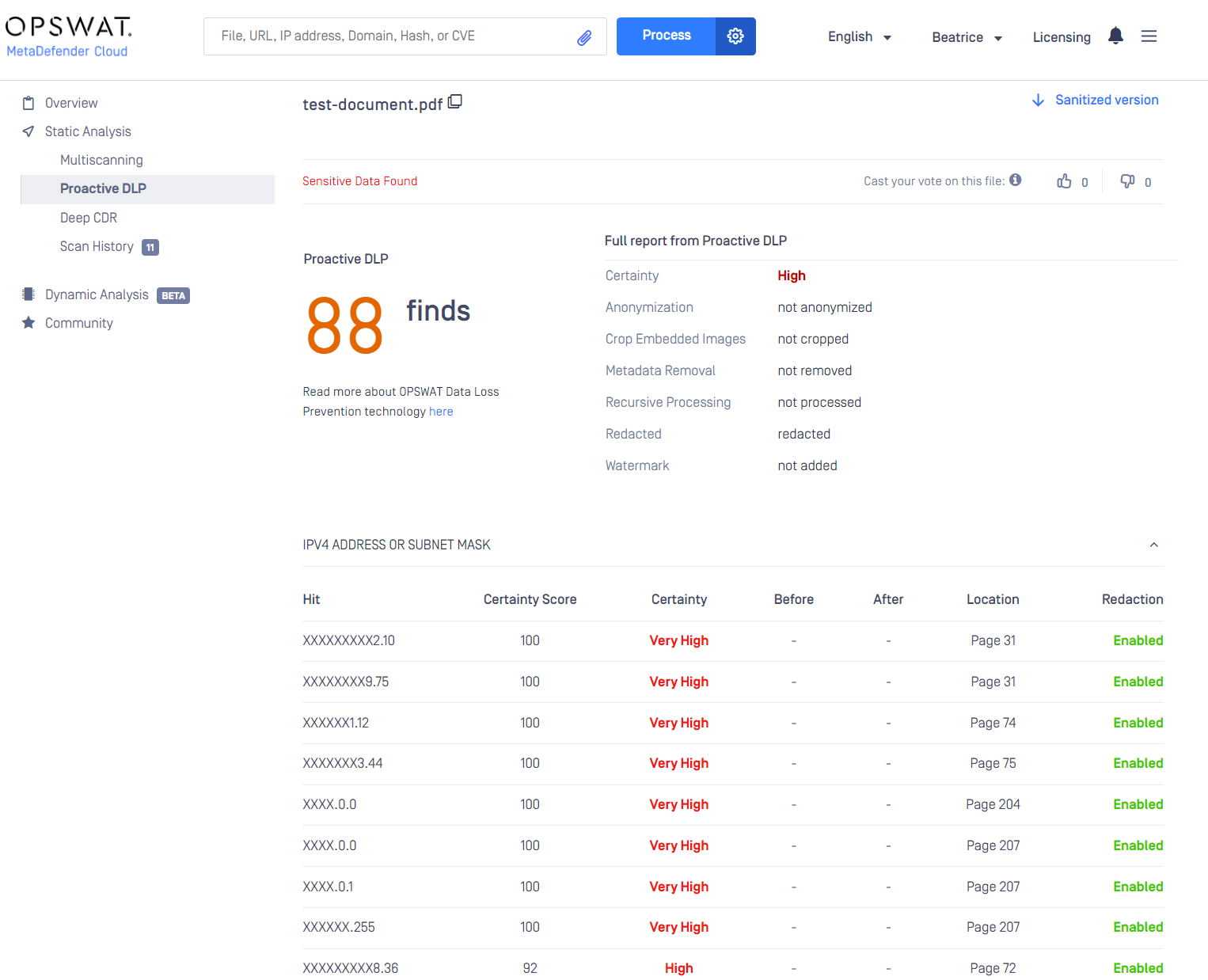
Task: Select Proactive DLP sidebar item
Action: click(x=147, y=189)
